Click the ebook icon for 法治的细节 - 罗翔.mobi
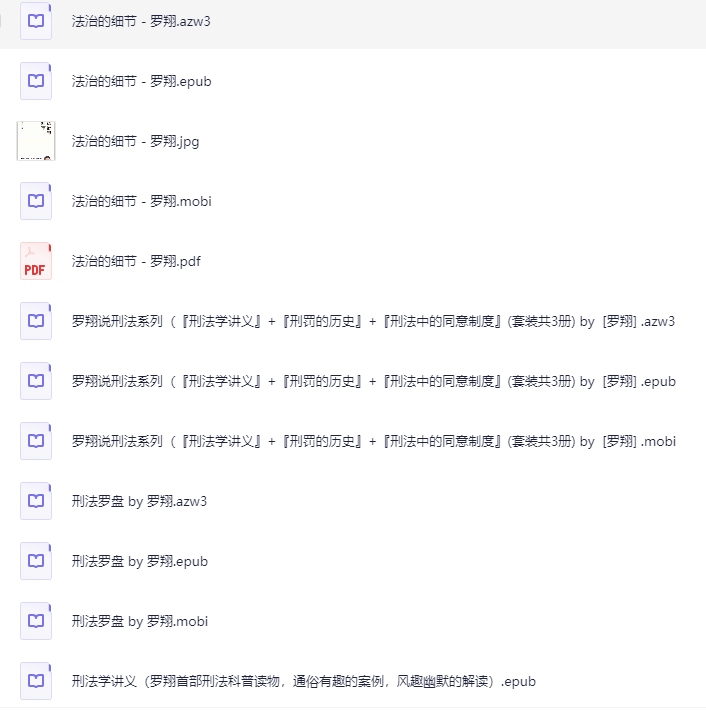The width and height of the screenshot is (706, 711). pyautogui.click(x=36, y=201)
